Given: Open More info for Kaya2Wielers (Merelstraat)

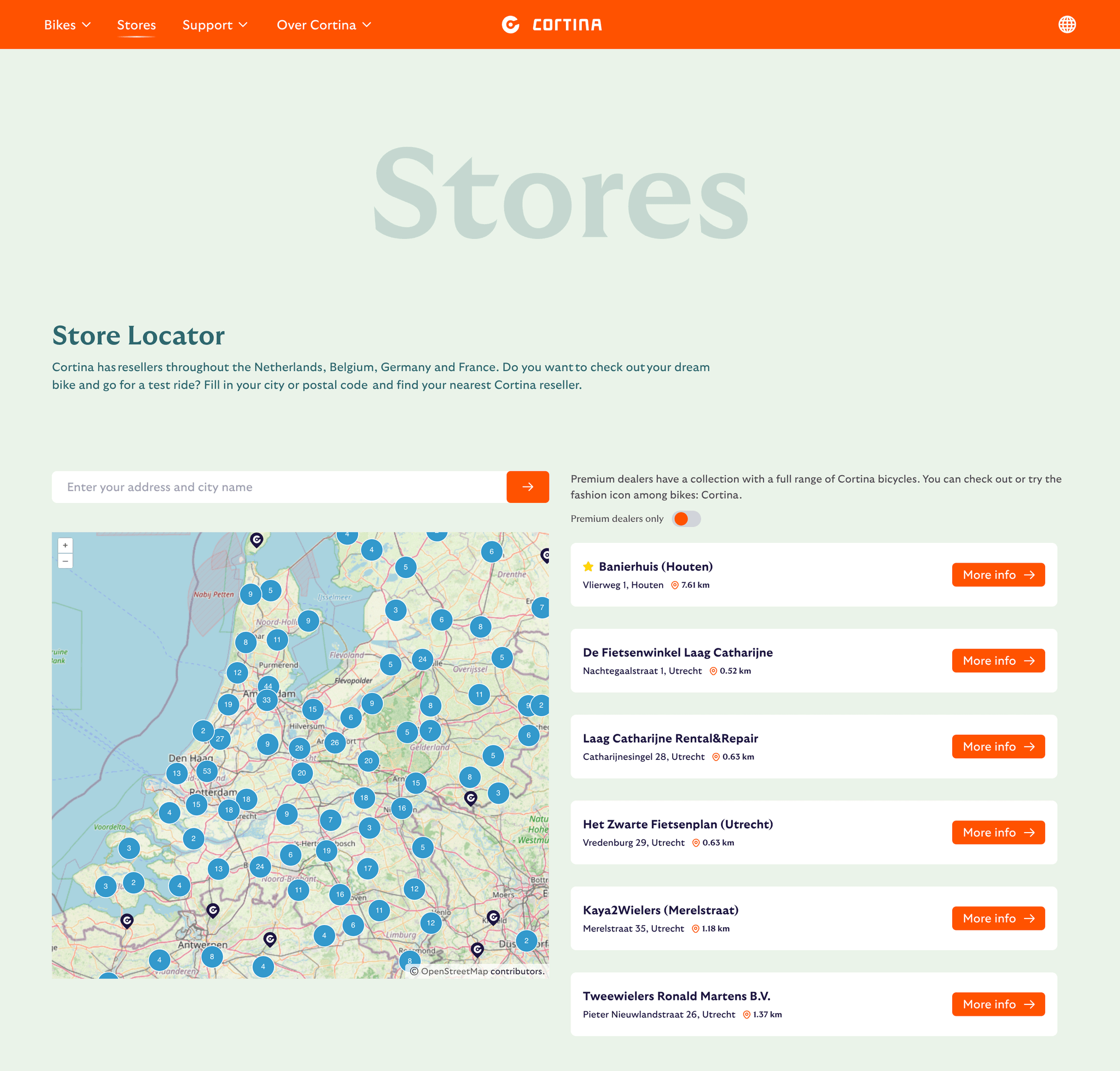Looking at the screenshot, I should pyautogui.click(x=998, y=918).
